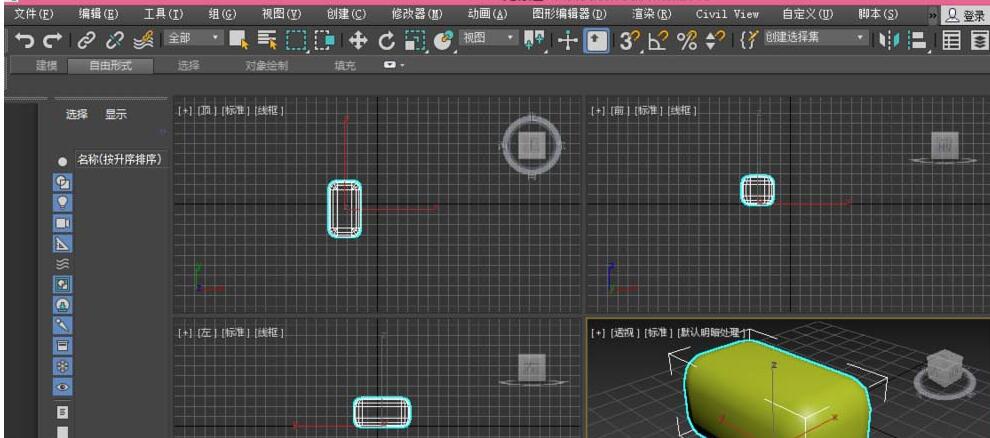Toggle display of lights in scene explorer
Viewport: 990px width, 438px height.
(x=63, y=203)
